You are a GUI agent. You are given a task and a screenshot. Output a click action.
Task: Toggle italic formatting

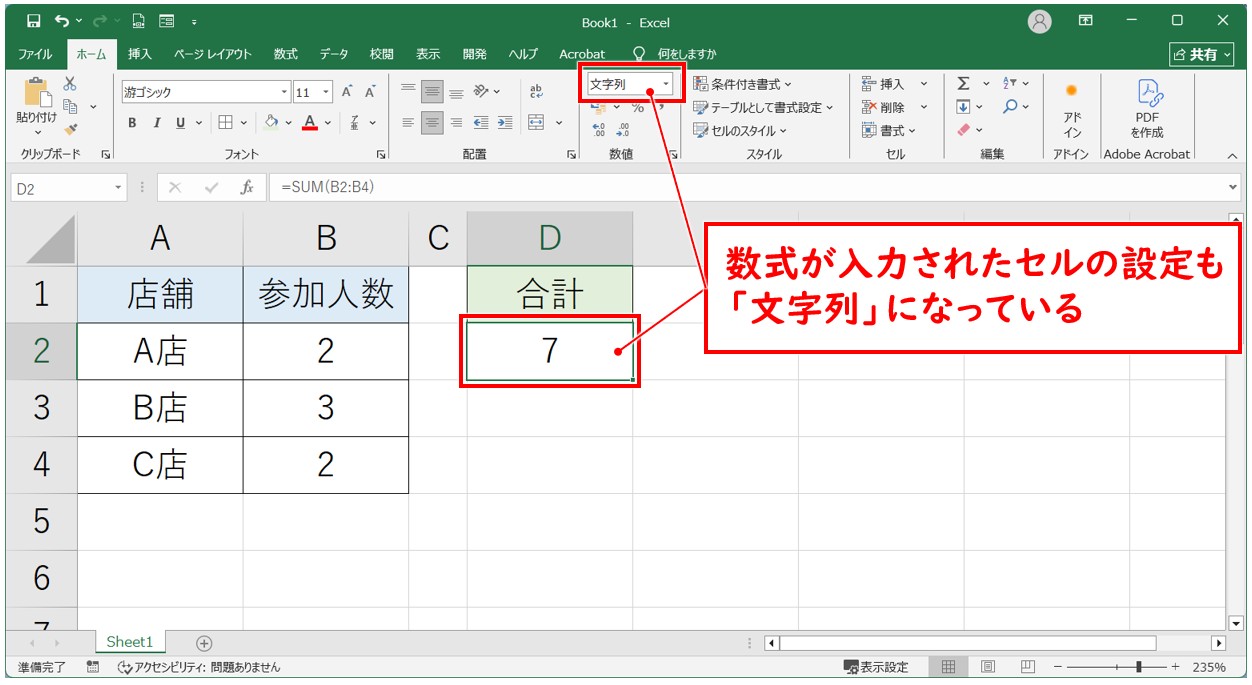coord(156,123)
